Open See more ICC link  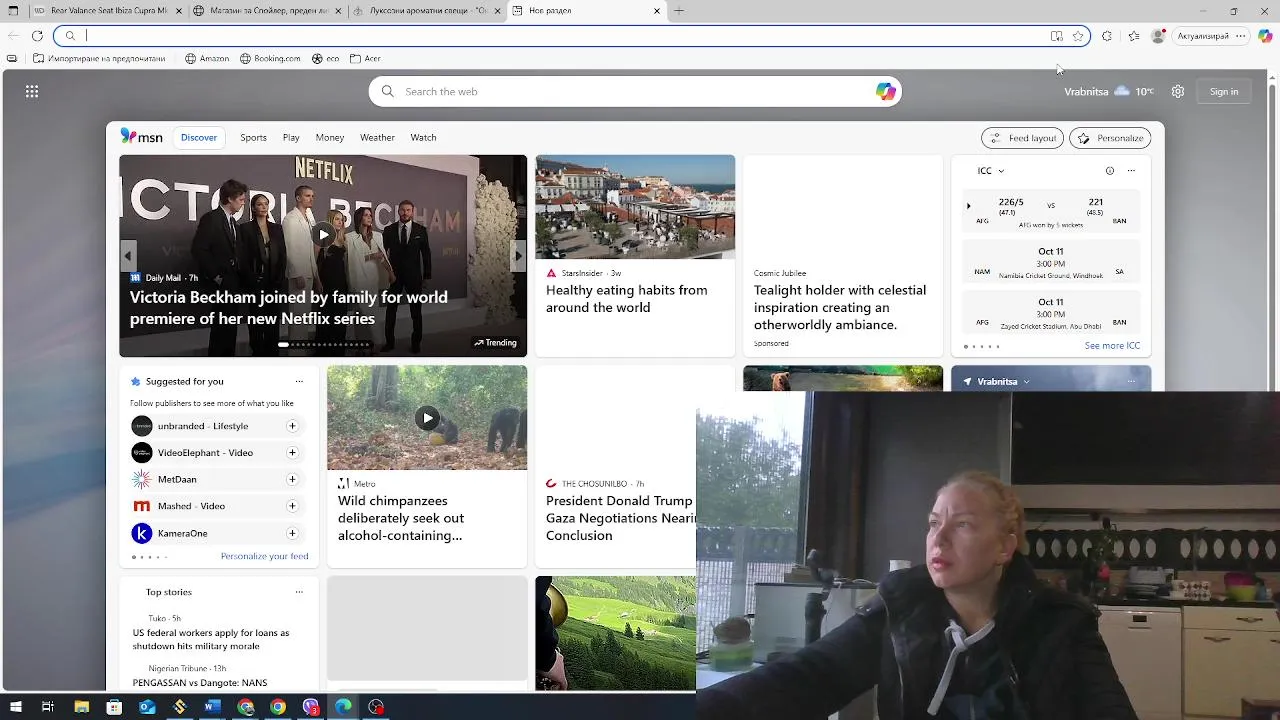(1112, 346)
